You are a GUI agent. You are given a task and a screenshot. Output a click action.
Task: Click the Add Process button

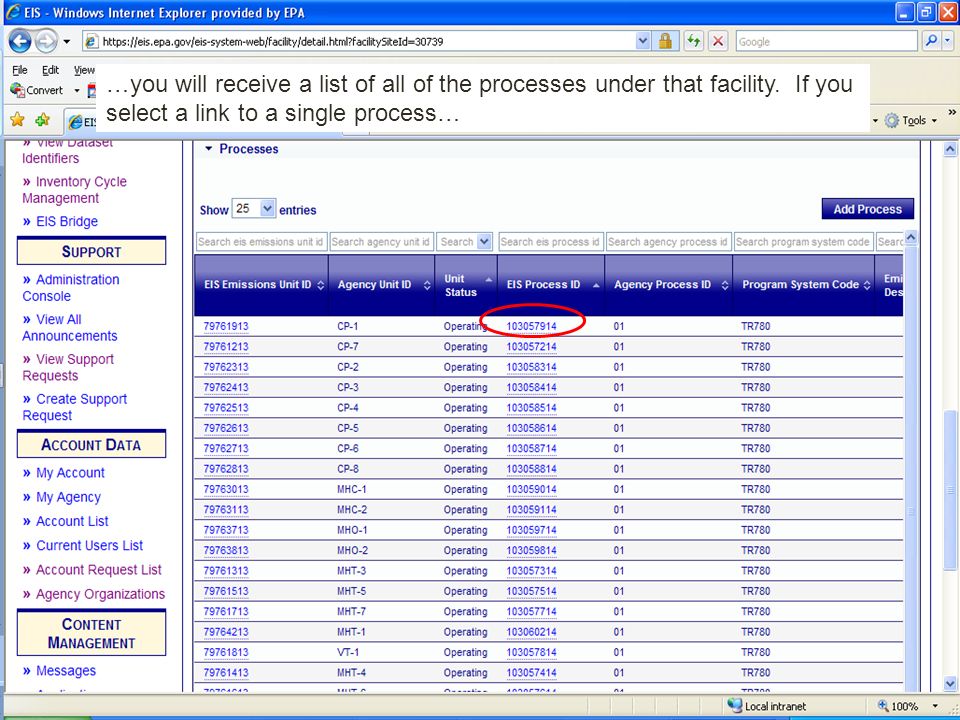point(868,209)
